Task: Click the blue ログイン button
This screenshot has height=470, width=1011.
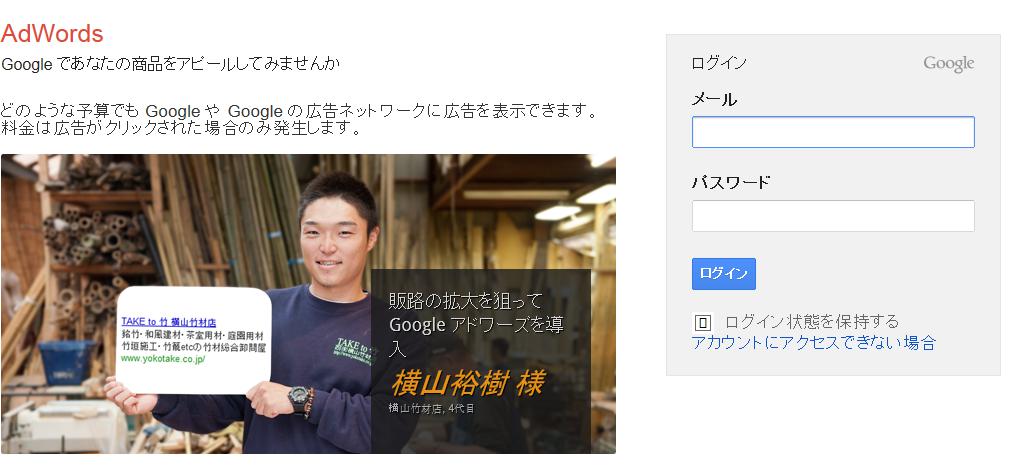Action: tap(723, 274)
